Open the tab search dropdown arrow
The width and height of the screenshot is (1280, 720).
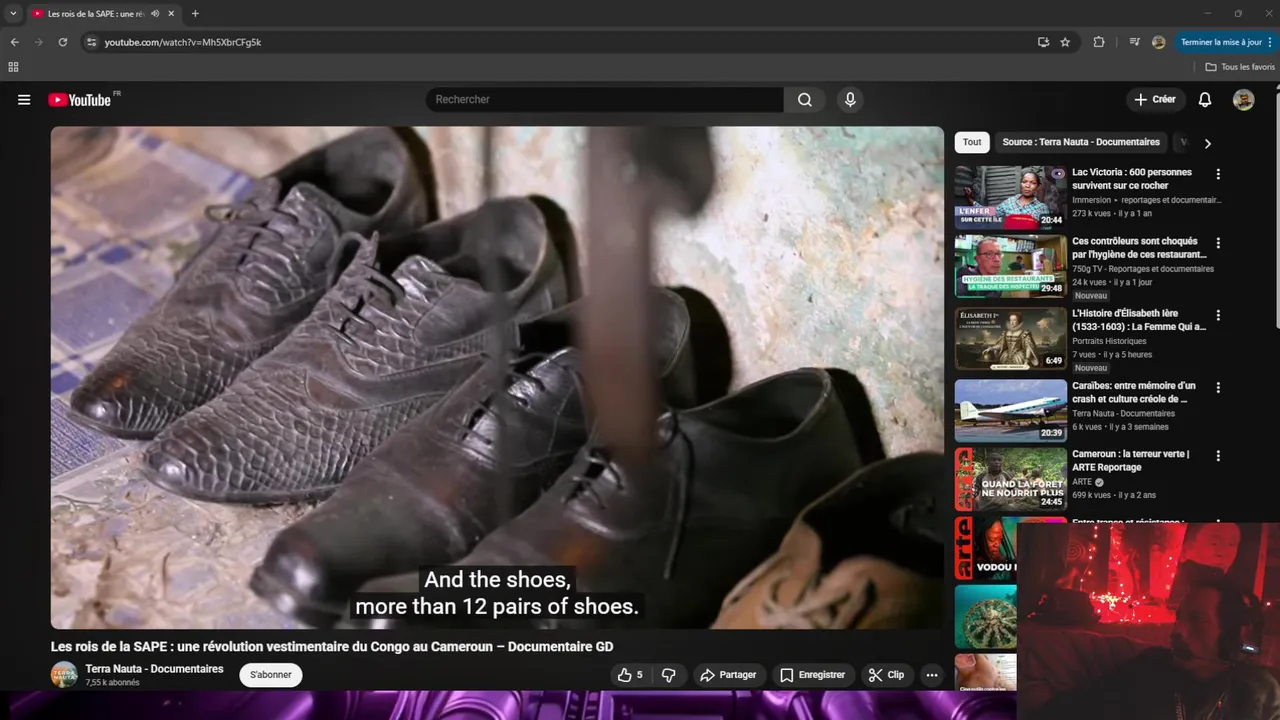13,14
